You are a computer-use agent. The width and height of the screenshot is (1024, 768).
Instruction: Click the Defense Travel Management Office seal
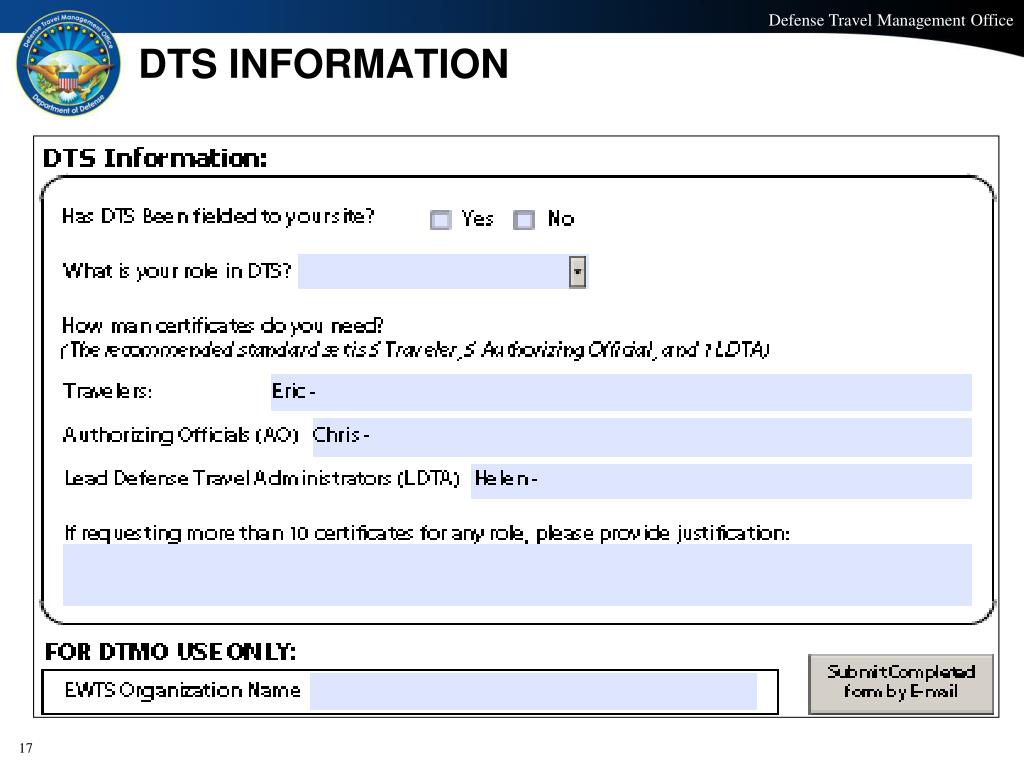[68, 63]
